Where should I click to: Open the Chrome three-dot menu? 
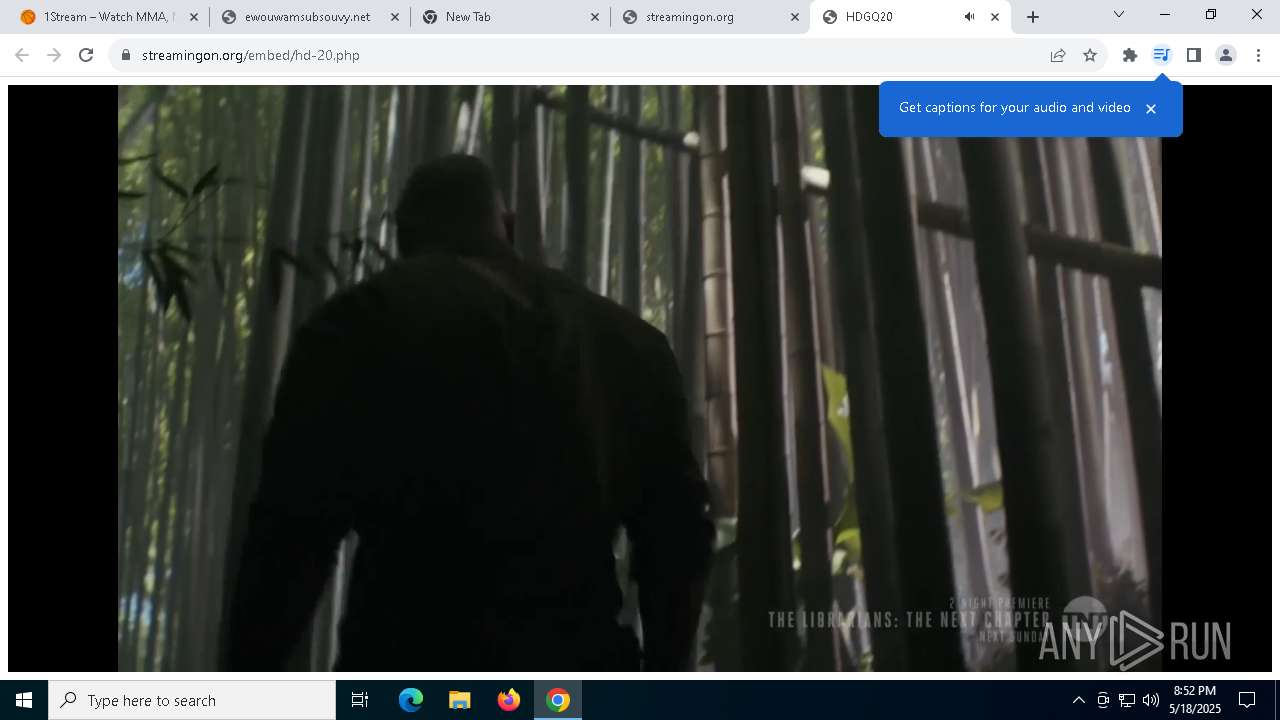(1258, 55)
